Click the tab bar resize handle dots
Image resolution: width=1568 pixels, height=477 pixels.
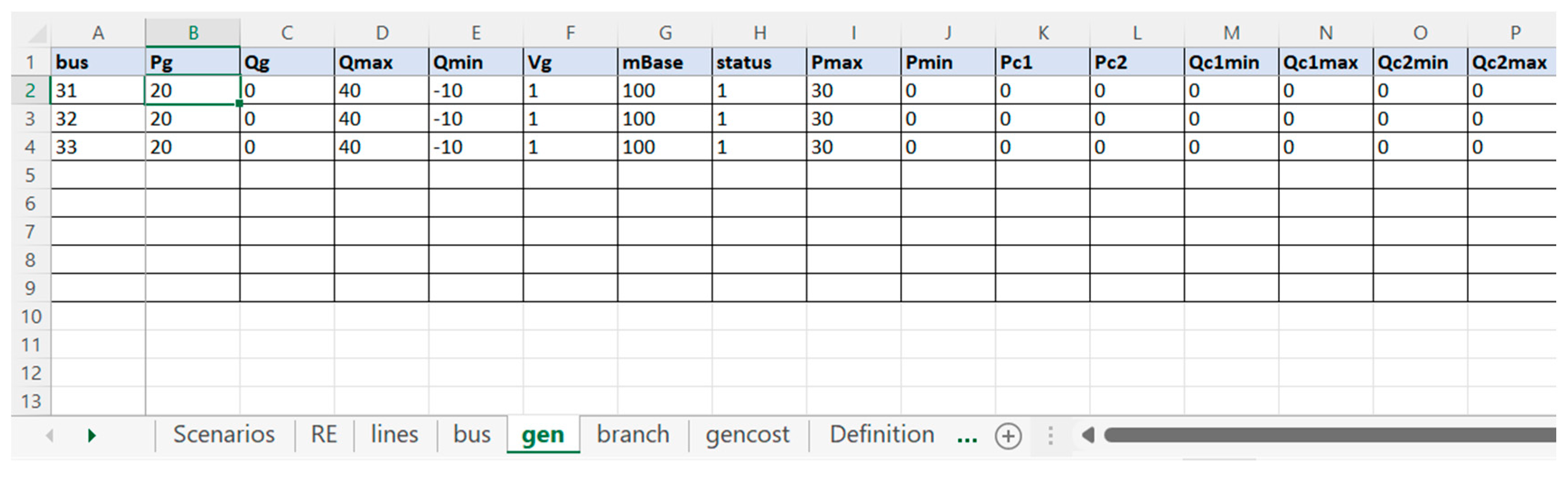[1050, 435]
